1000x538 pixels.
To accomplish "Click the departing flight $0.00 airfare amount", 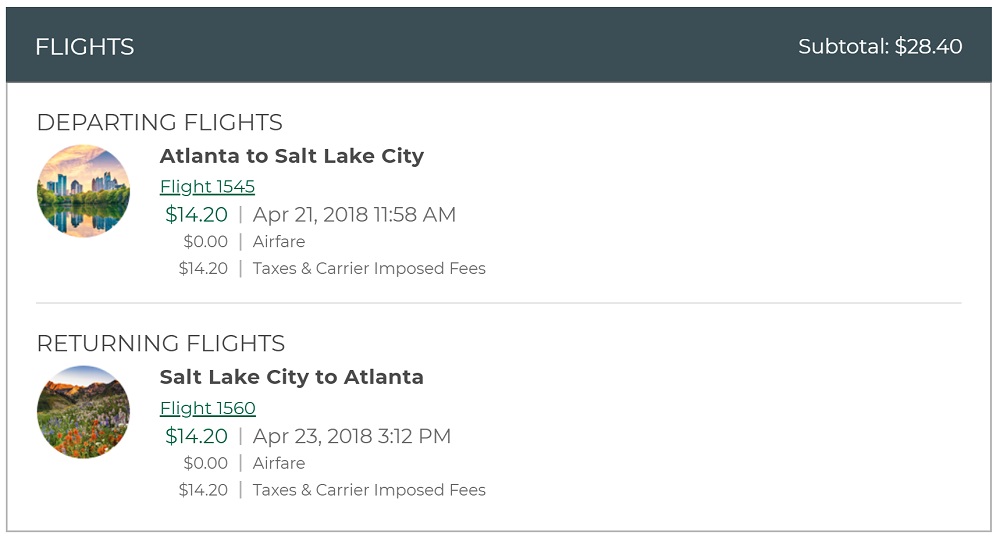I will (205, 242).
